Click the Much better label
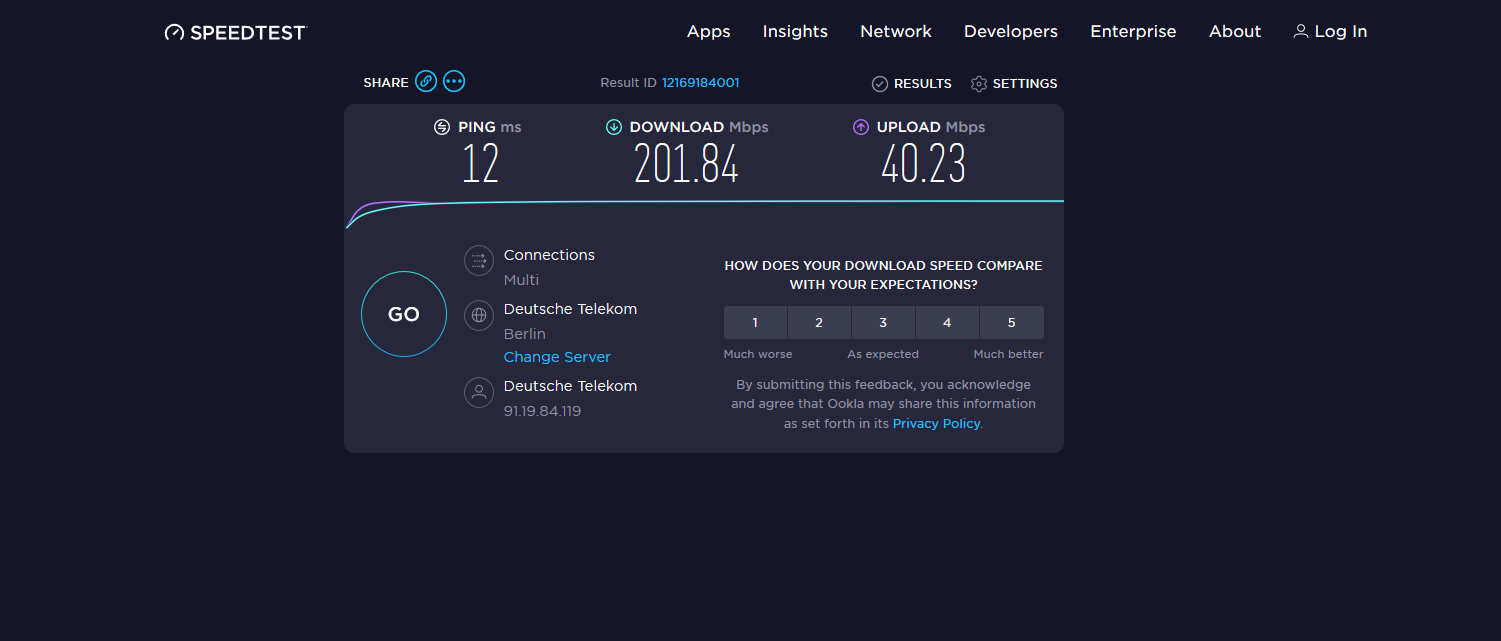1501x641 pixels. (1008, 354)
